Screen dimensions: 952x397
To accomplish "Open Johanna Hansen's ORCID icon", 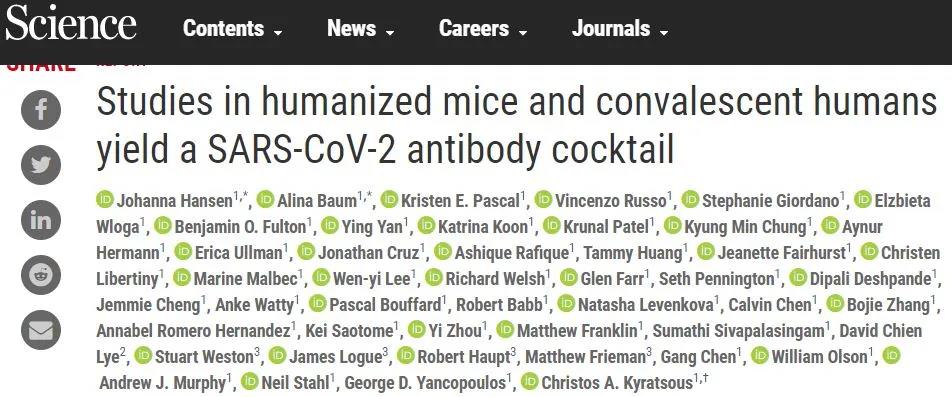I will click(x=105, y=199).
